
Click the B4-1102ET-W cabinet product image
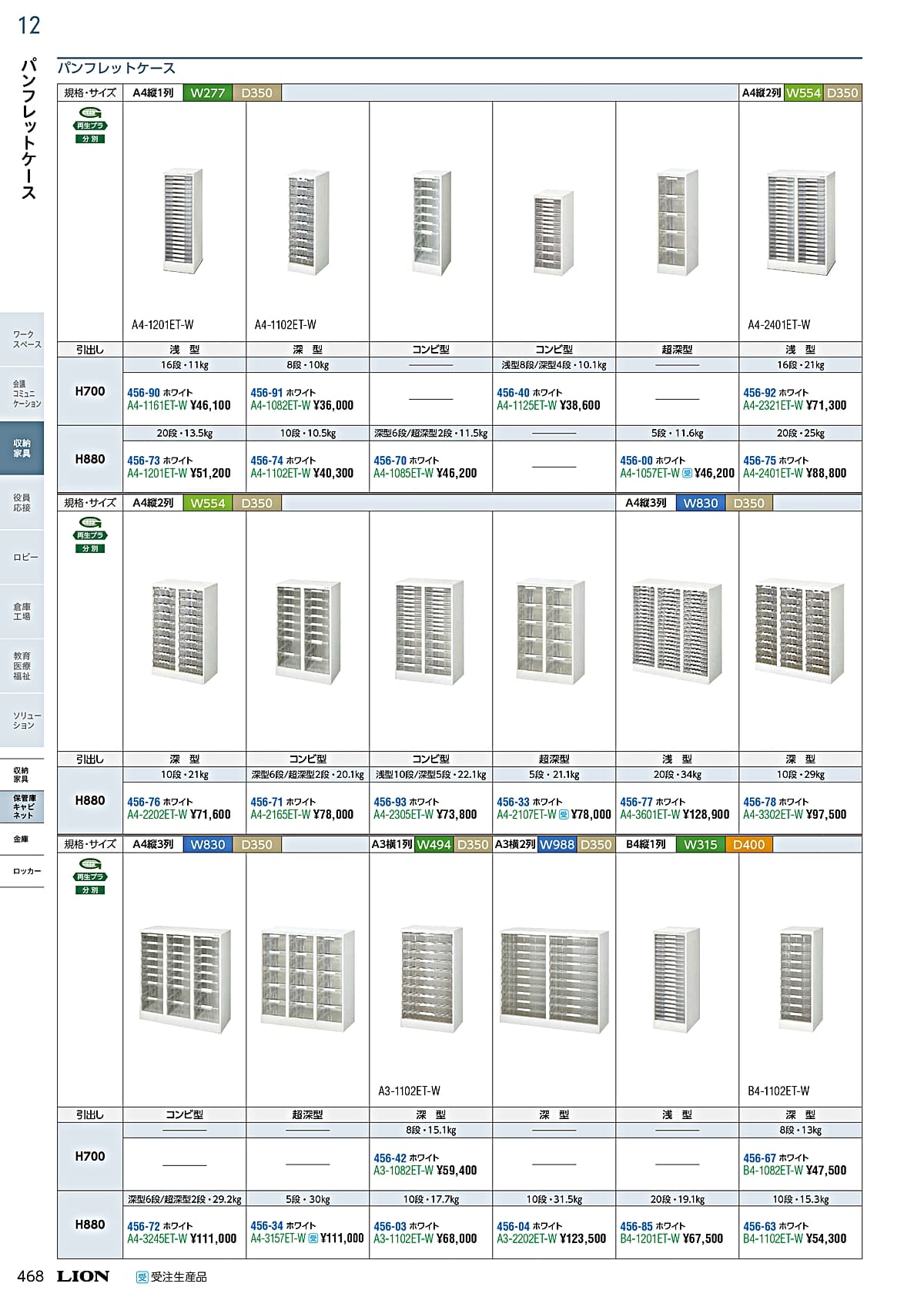click(801, 980)
